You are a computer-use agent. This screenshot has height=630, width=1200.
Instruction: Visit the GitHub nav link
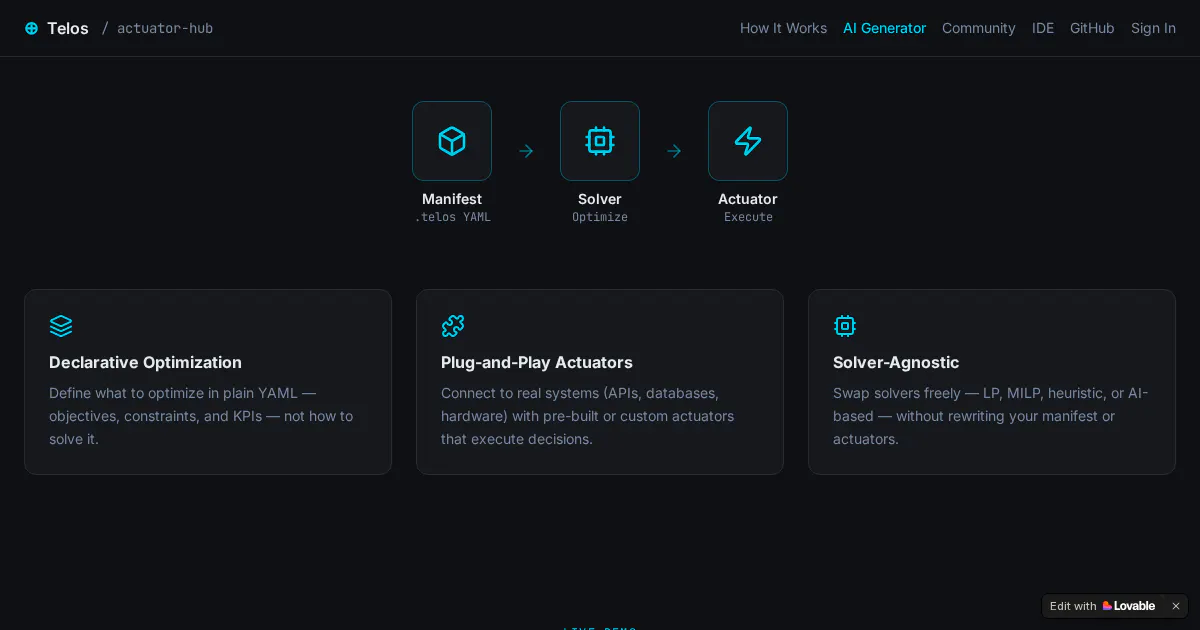click(1092, 28)
